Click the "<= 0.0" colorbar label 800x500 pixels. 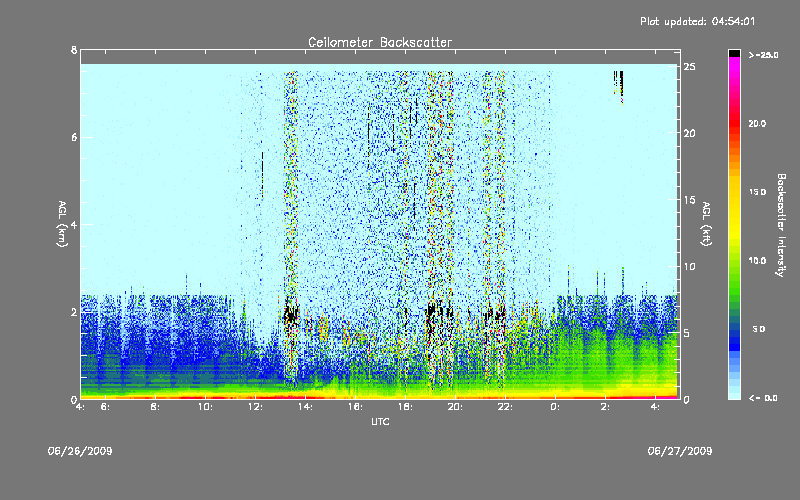(763, 398)
